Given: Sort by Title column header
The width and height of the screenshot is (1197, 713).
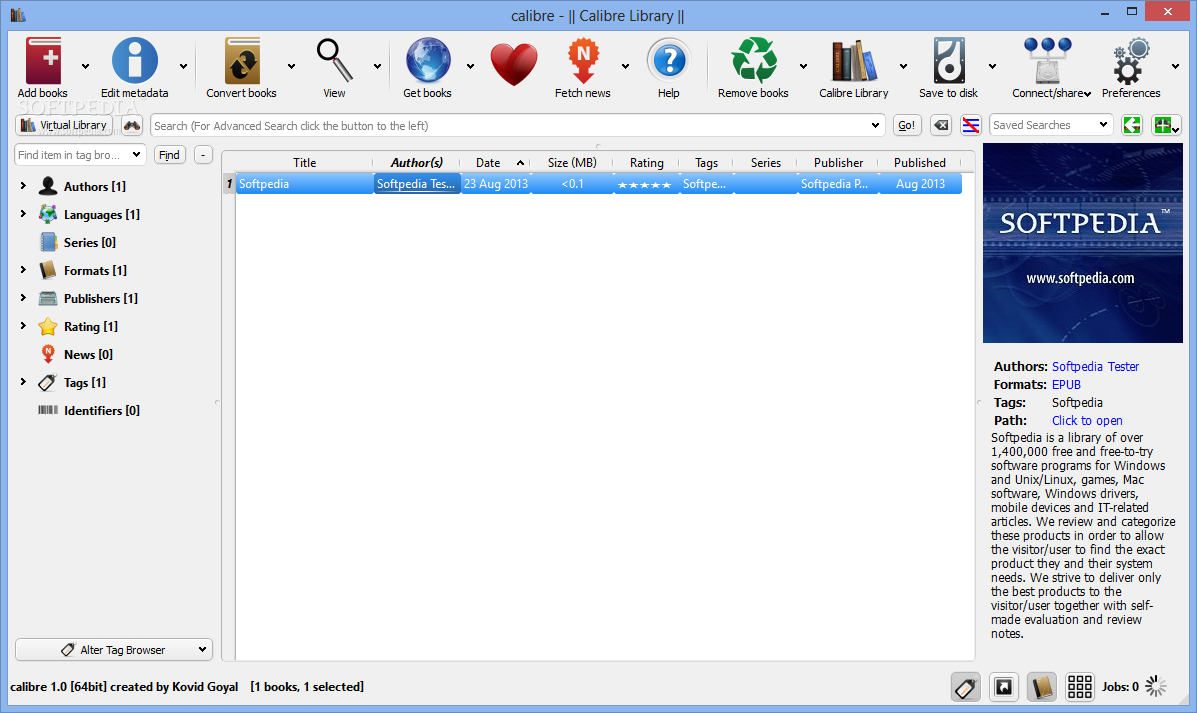Looking at the screenshot, I should coord(305,163).
